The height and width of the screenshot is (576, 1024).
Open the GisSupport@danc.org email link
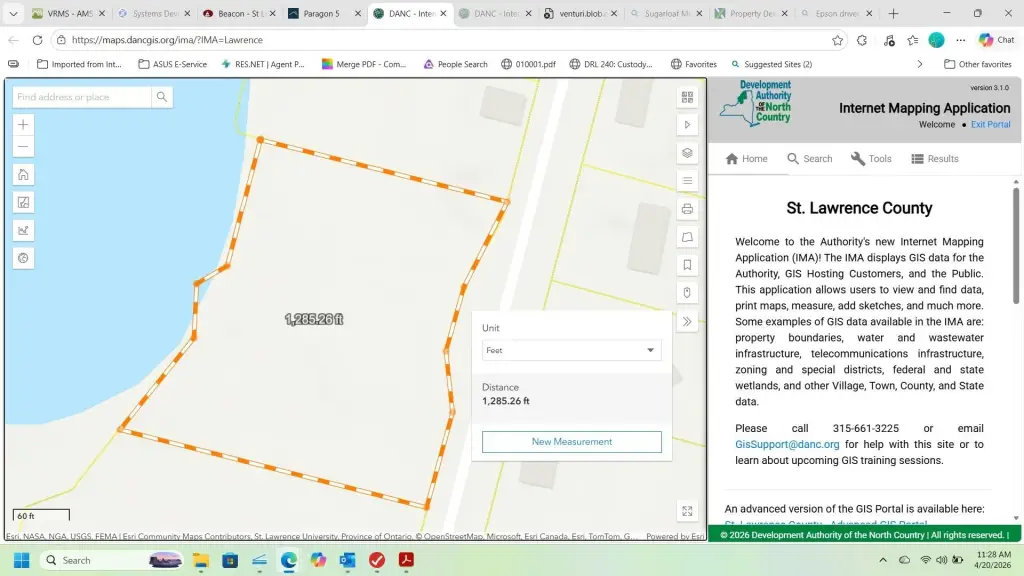tap(787, 444)
